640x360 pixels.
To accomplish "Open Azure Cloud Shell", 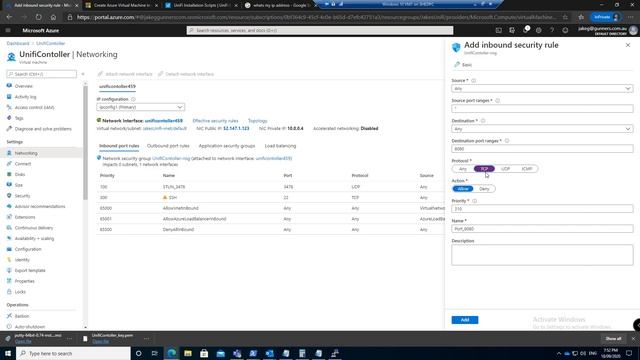I will click(498, 30).
